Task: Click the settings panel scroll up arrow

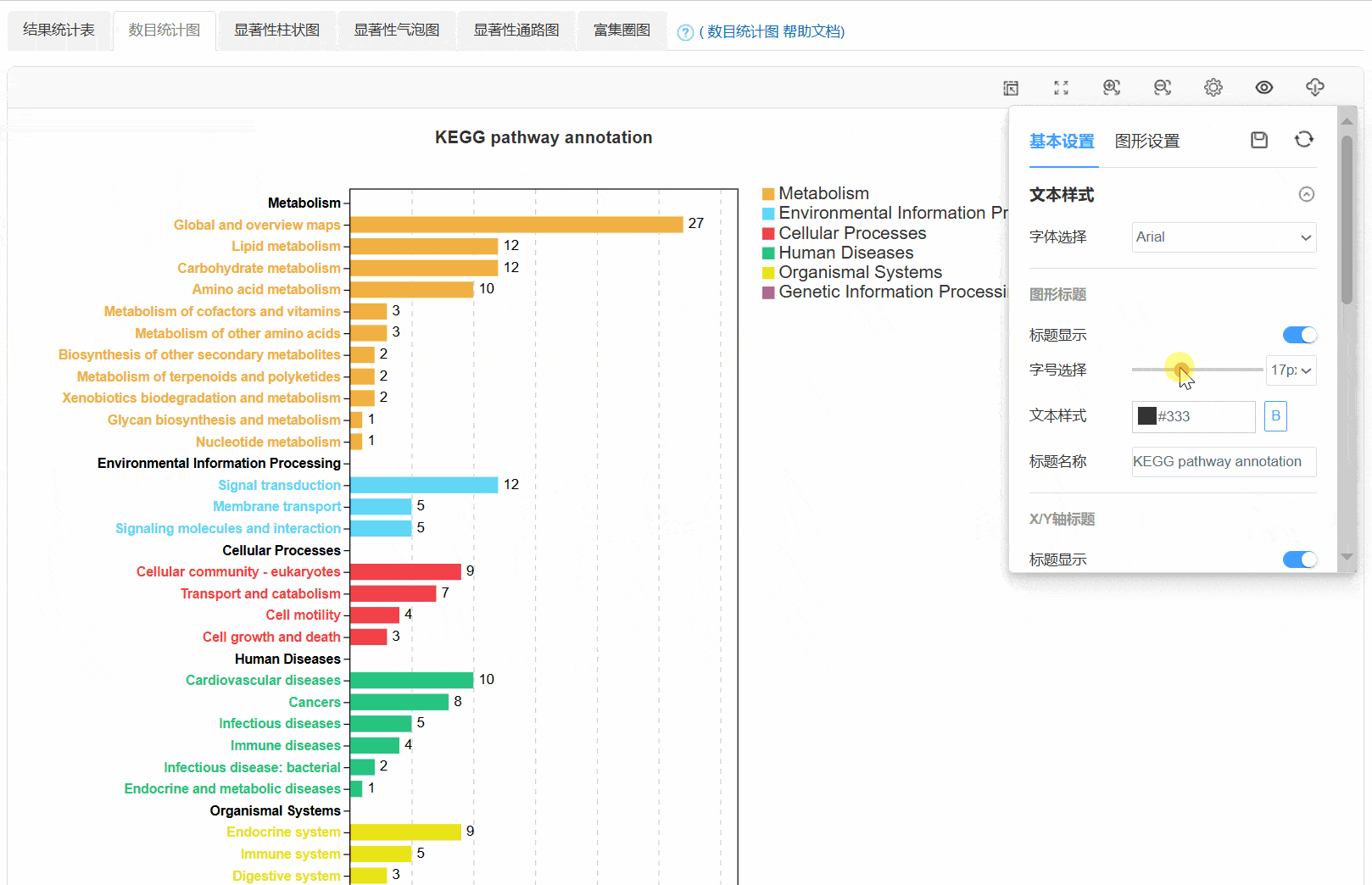Action: coord(1347,122)
